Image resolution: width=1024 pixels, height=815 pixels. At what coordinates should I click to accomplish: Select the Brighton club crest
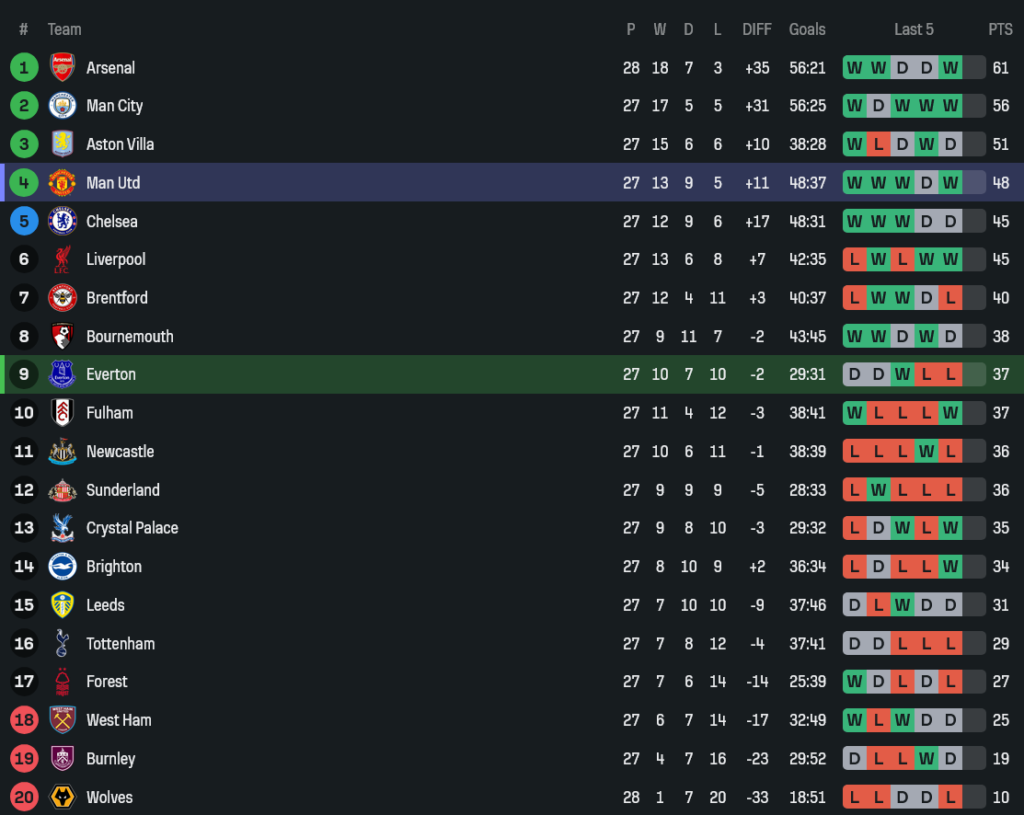pyautogui.click(x=63, y=567)
